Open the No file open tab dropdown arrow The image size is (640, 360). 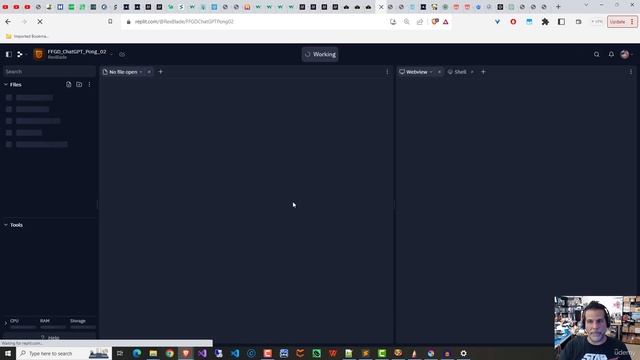pyautogui.click(x=141, y=72)
